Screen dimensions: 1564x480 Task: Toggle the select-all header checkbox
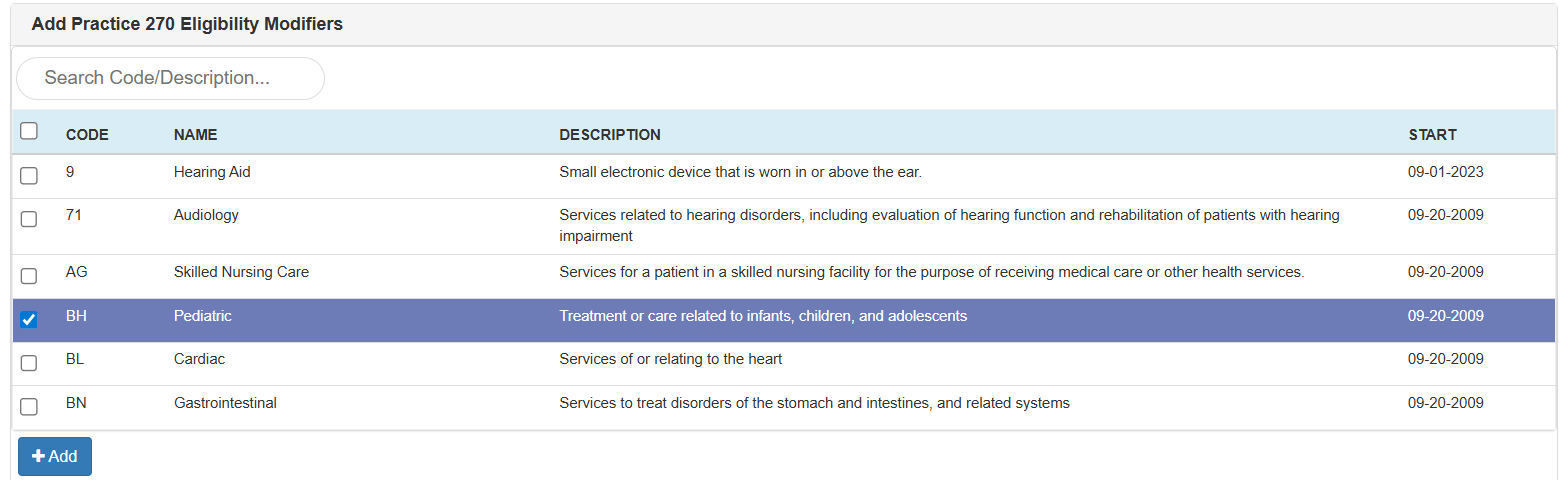(x=29, y=131)
